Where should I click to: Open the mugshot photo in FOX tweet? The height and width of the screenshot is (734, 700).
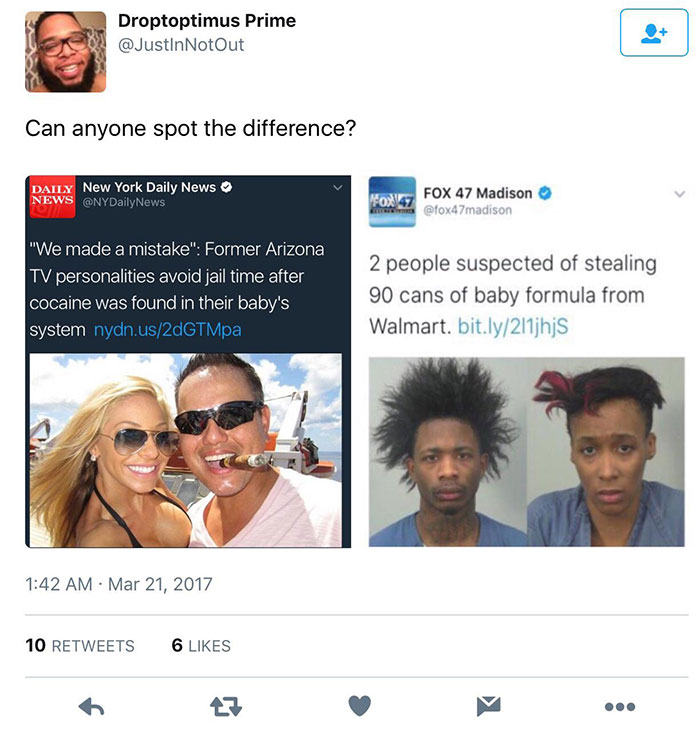[526, 452]
